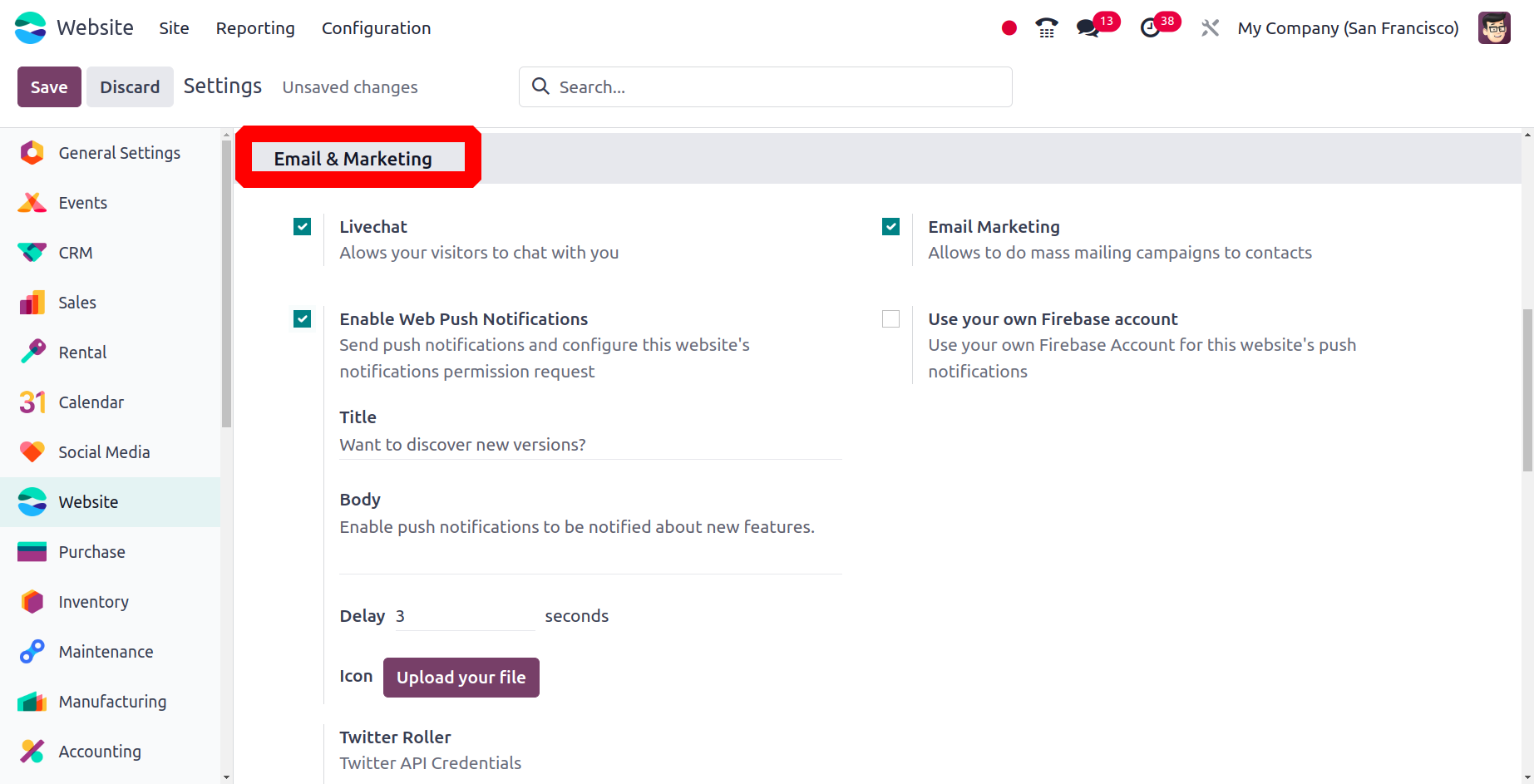This screenshot has height=784, width=1534.
Task: Open the voip phone icon
Action: 1046,28
